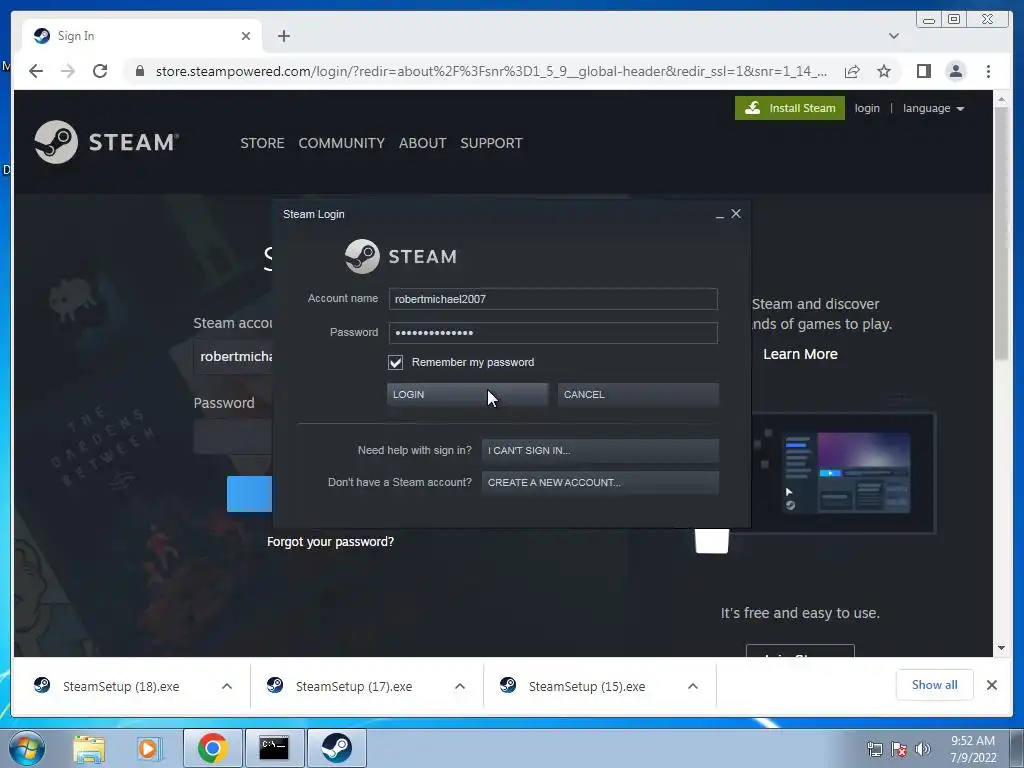The width and height of the screenshot is (1024, 768).
Task: Click the page vertical scrollbar thumb
Action: tap(1001, 233)
